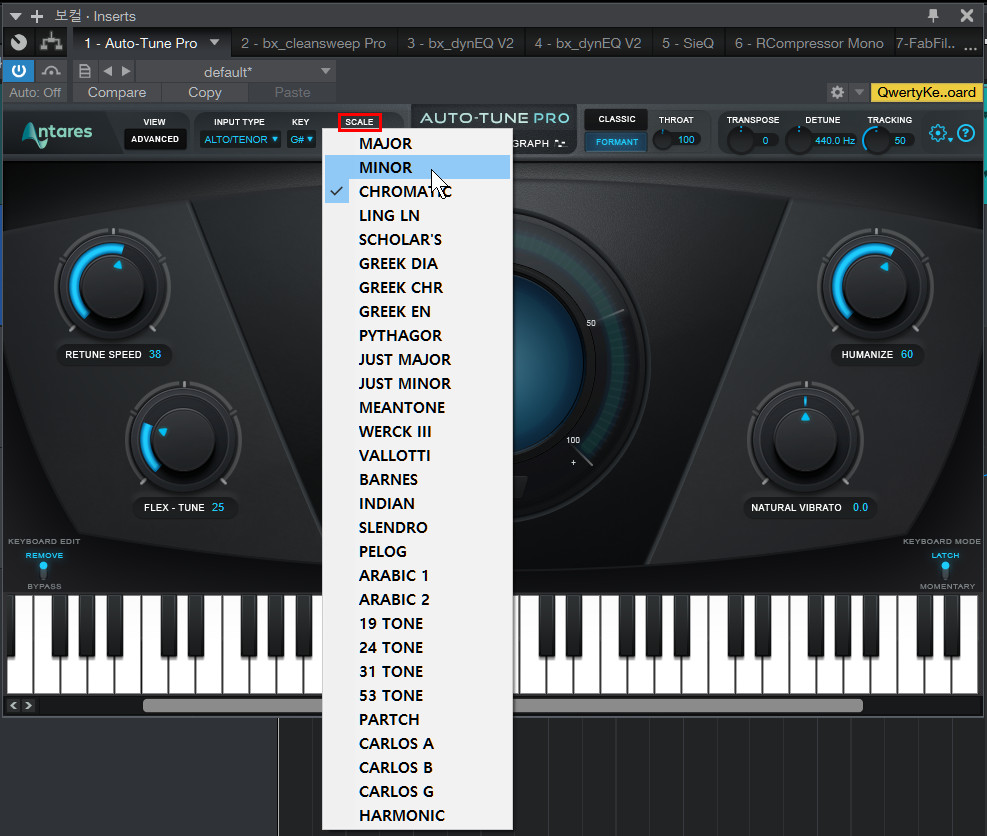Click the FLEX - TUNE knob

click(x=183, y=439)
